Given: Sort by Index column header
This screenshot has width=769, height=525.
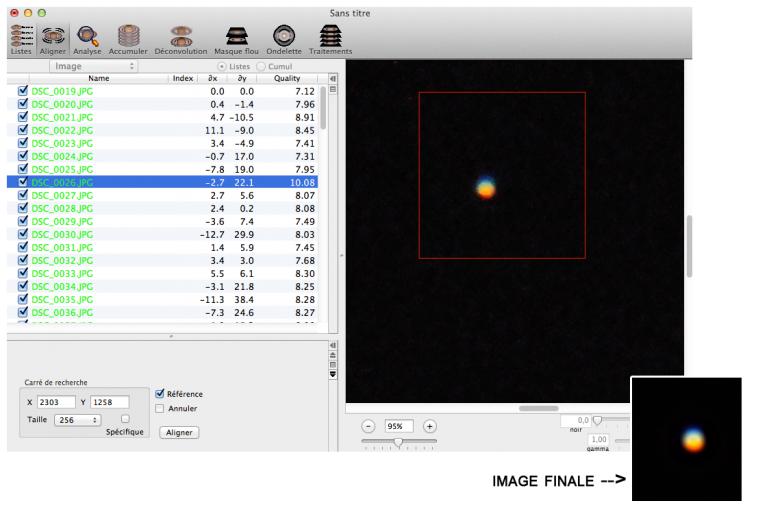Looking at the screenshot, I should coord(183,79).
